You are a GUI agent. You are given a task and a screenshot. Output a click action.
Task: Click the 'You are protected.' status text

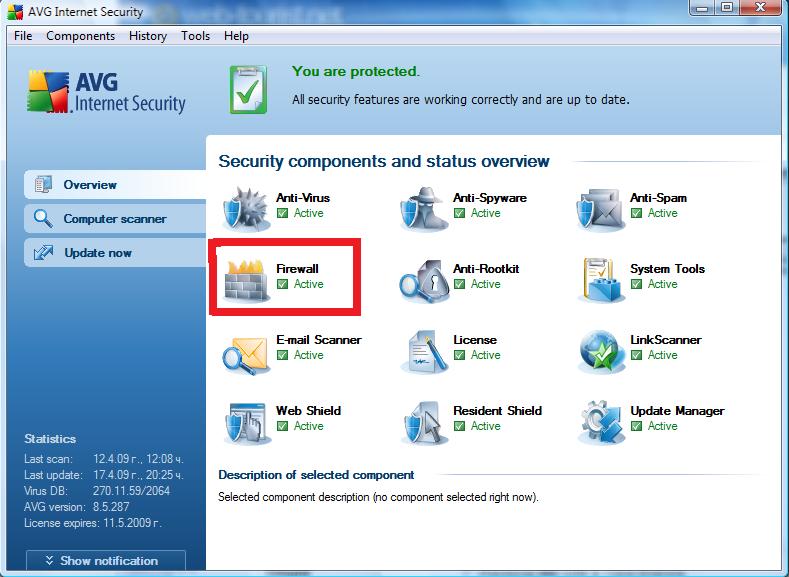356,71
